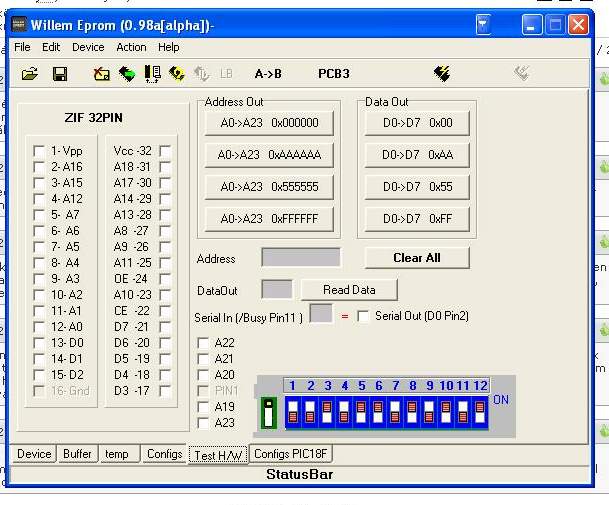Image resolution: width=609 pixels, height=505 pixels.
Task: Check the A22 address line checkbox
Action: (x=203, y=343)
